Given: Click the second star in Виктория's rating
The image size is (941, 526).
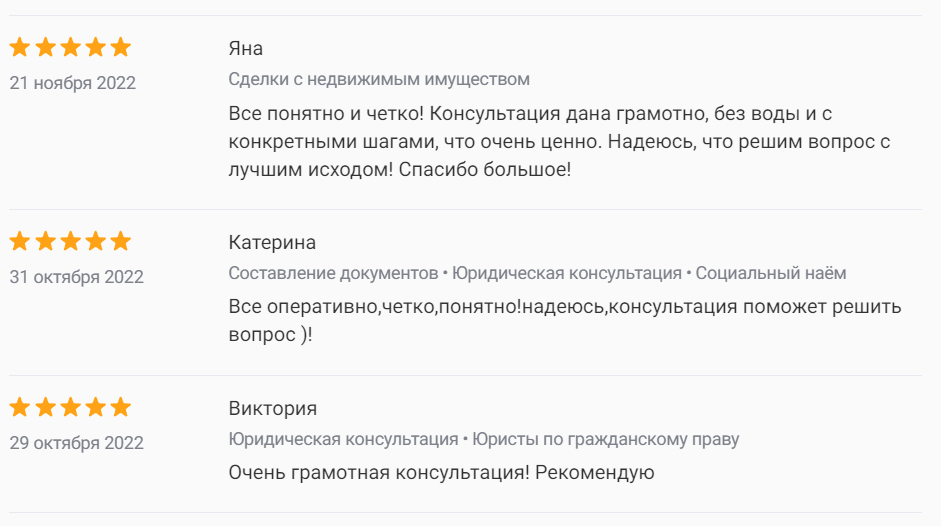Looking at the screenshot, I should 45,407.
